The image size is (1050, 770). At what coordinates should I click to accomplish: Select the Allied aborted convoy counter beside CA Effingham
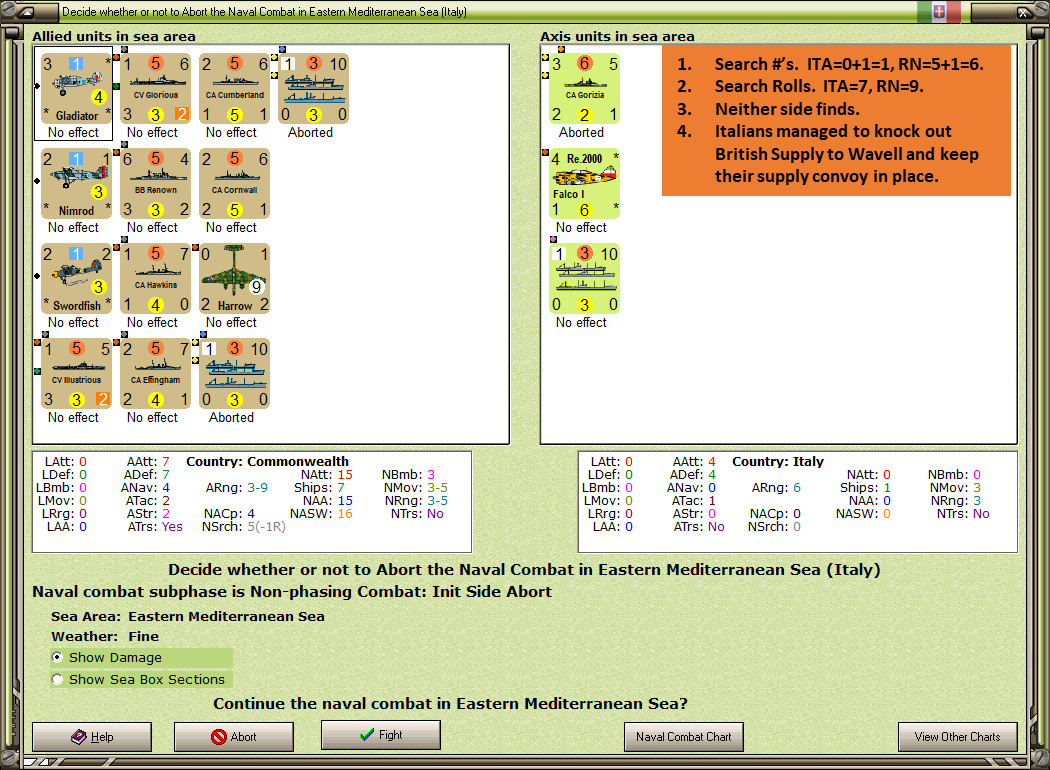click(234, 374)
